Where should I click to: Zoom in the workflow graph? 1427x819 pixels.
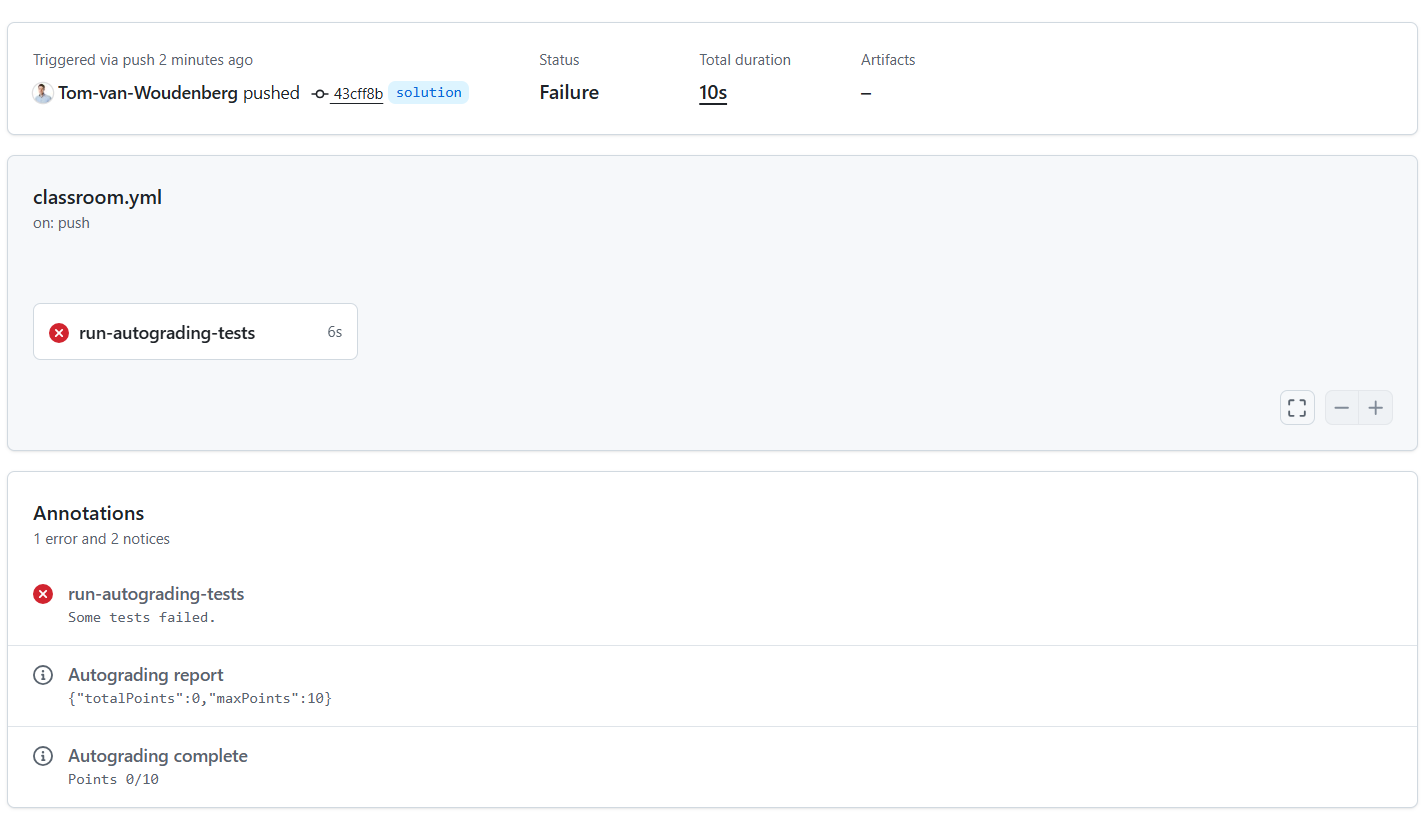point(1376,408)
